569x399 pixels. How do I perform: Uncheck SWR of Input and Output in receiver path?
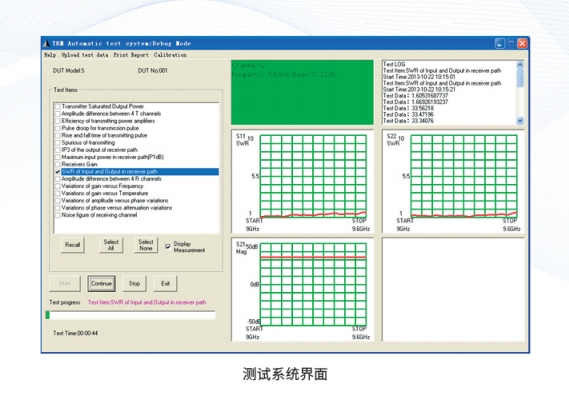point(57,172)
